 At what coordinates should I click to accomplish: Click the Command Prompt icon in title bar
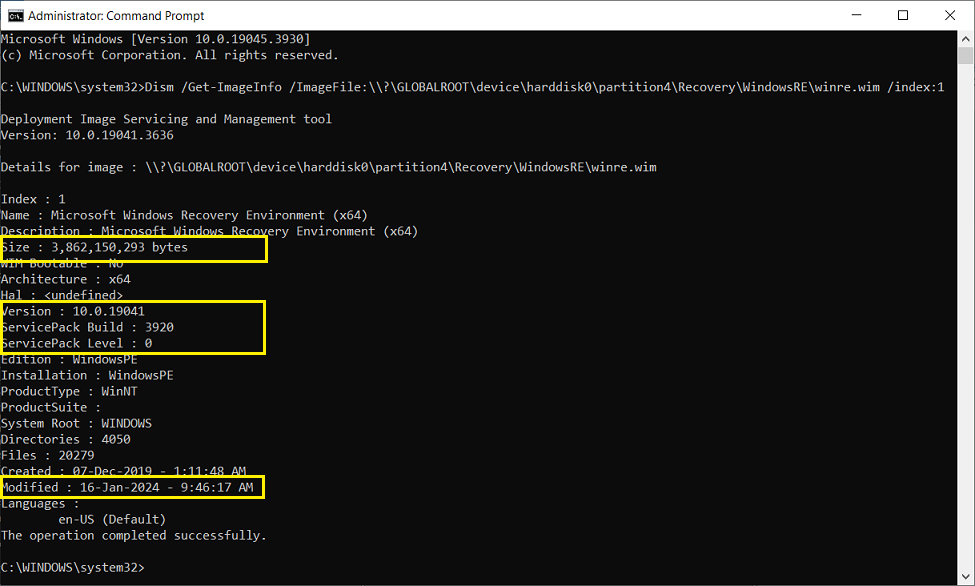point(15,15)
